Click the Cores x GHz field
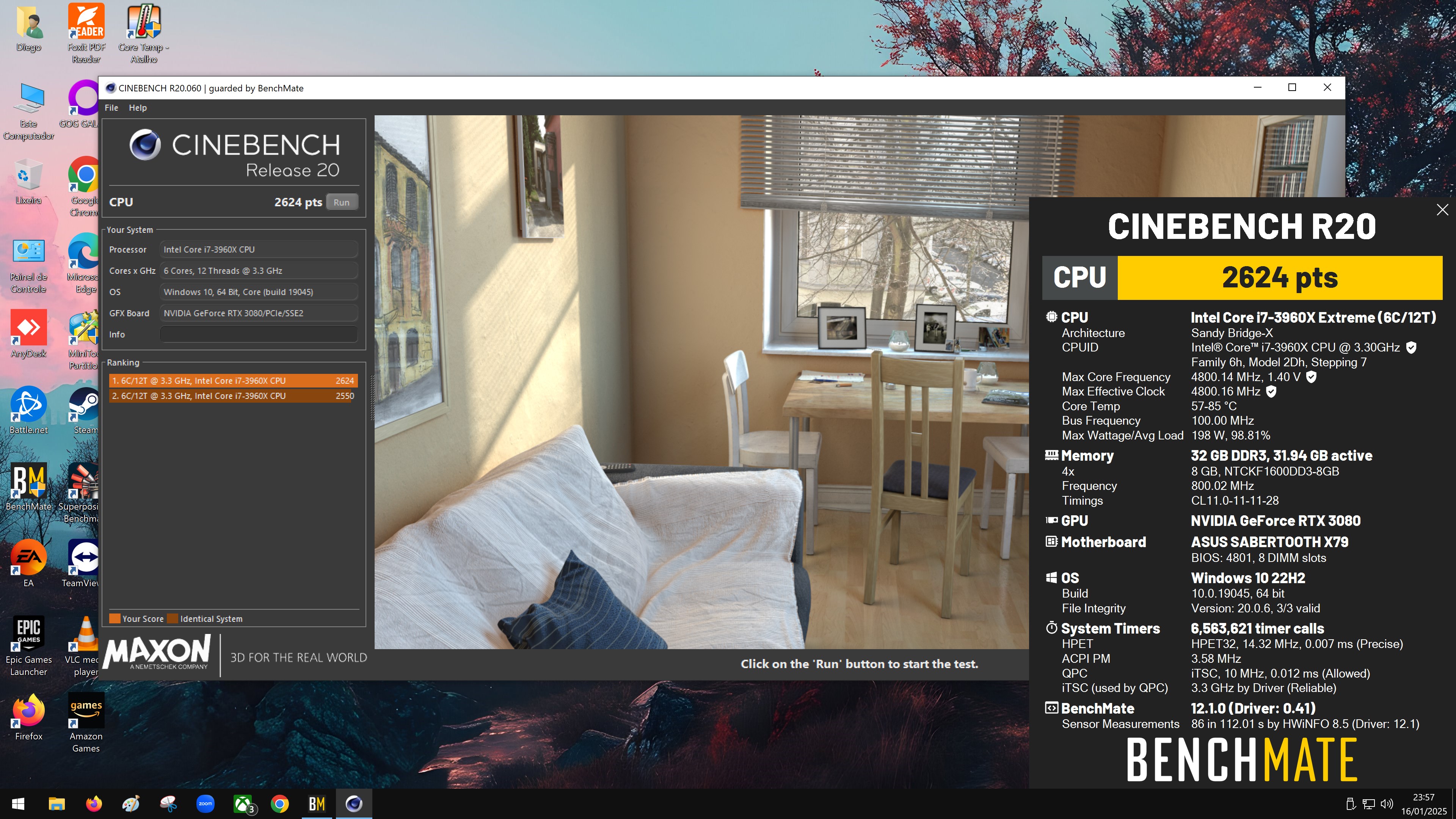 [259, 271]
